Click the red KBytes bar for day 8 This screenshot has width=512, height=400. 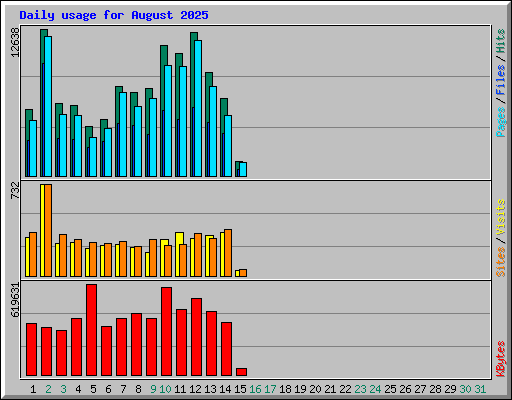(x=136, y=344)
